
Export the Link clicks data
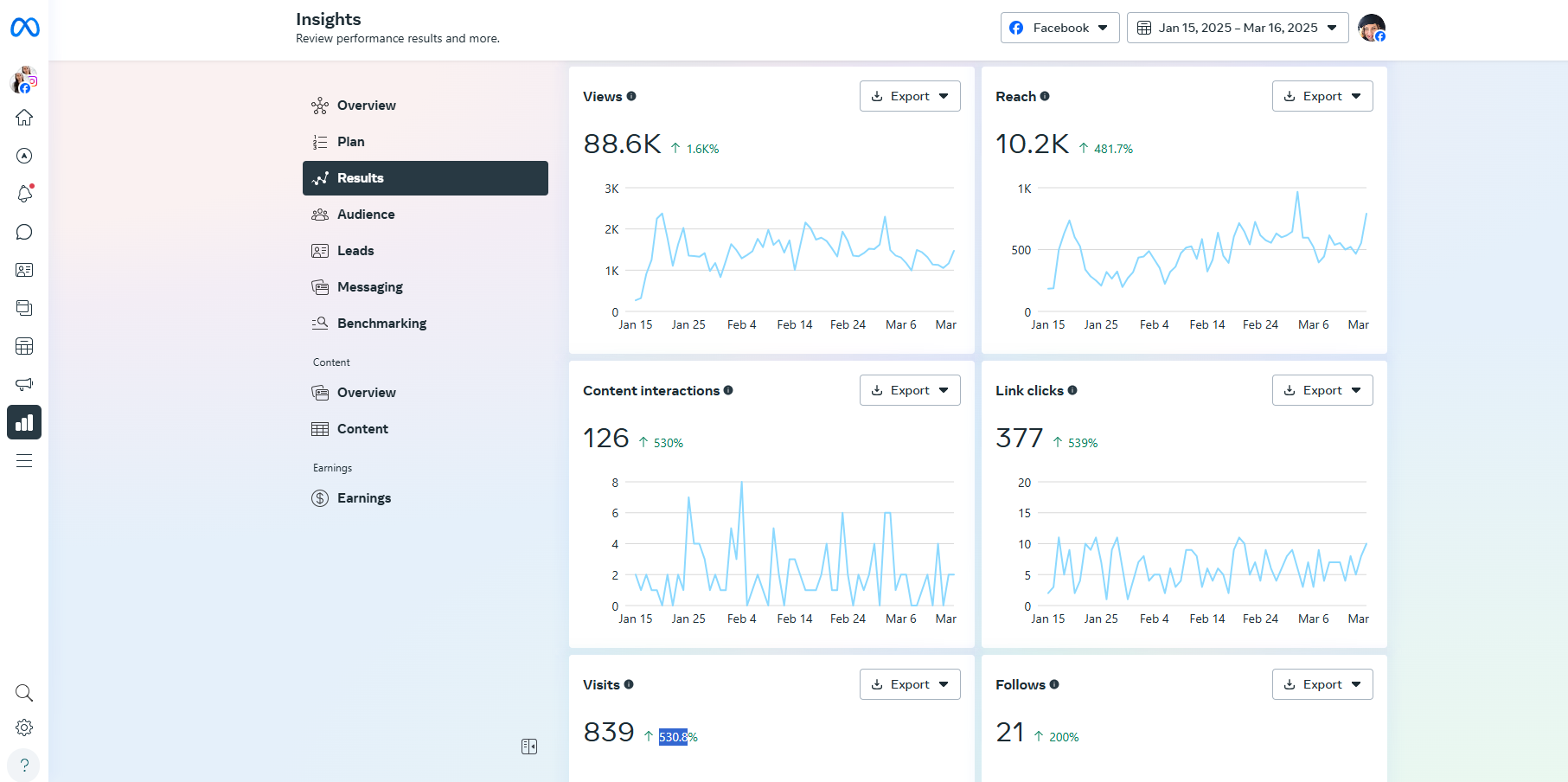1322,390
